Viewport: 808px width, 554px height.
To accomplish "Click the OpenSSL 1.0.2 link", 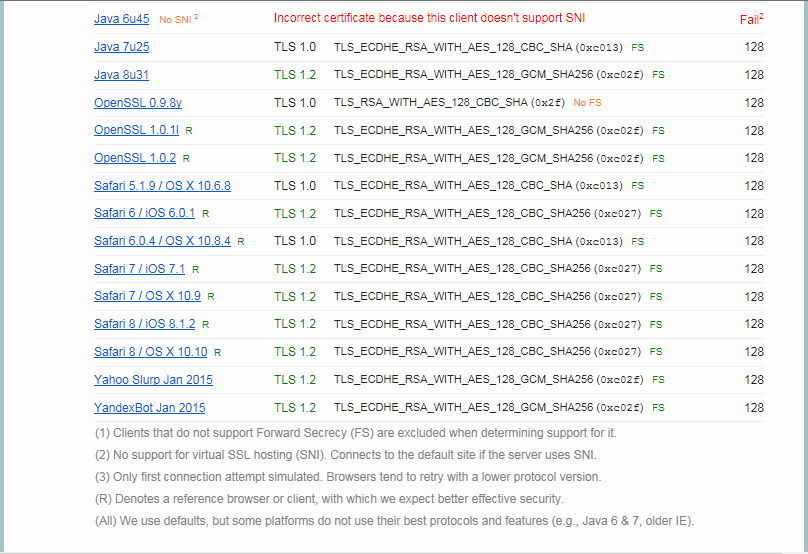I will click(x=135, y=158).
